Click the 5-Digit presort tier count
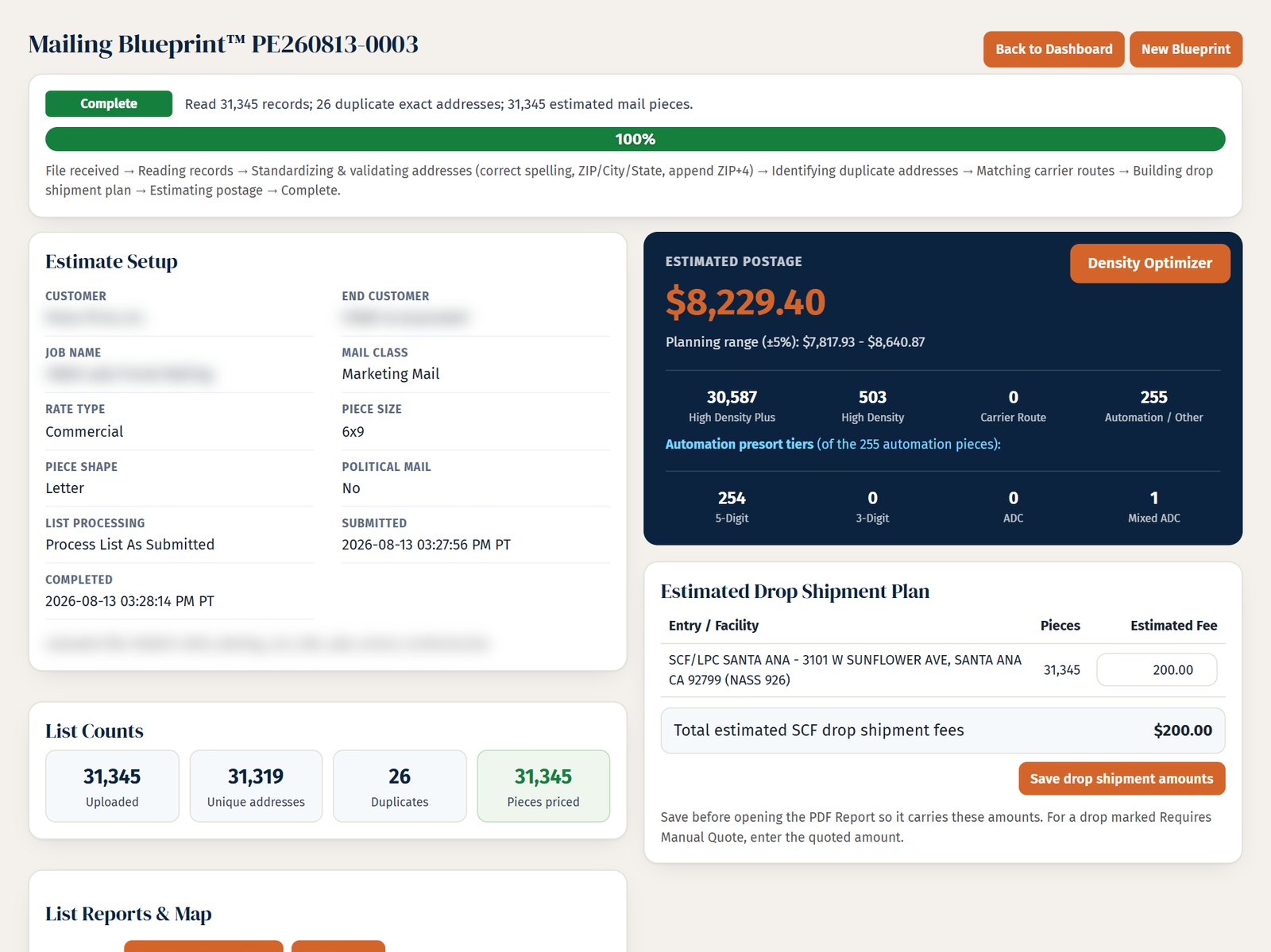1271x952 pixels. pos(732,499)
